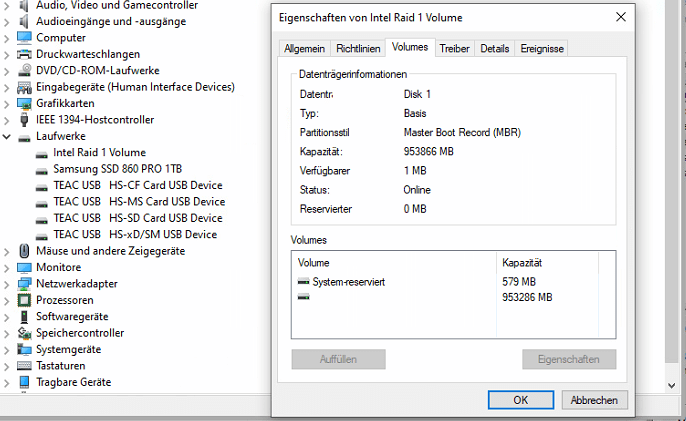686x421 pixels.
Task: Click the Auffüllen button
Action: pyautogui.click(x=339, y=359)
